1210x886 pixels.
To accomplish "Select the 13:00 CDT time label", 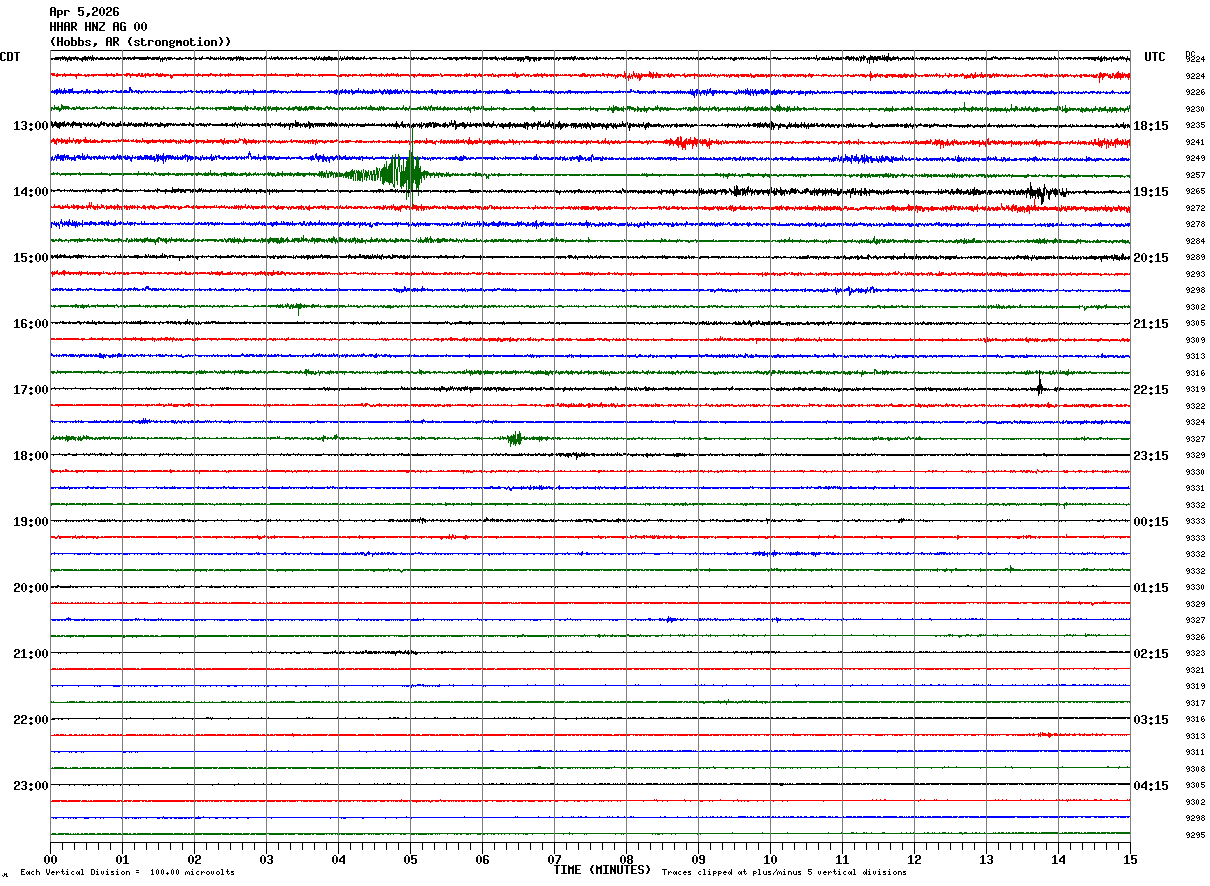I will coord(30,126).
